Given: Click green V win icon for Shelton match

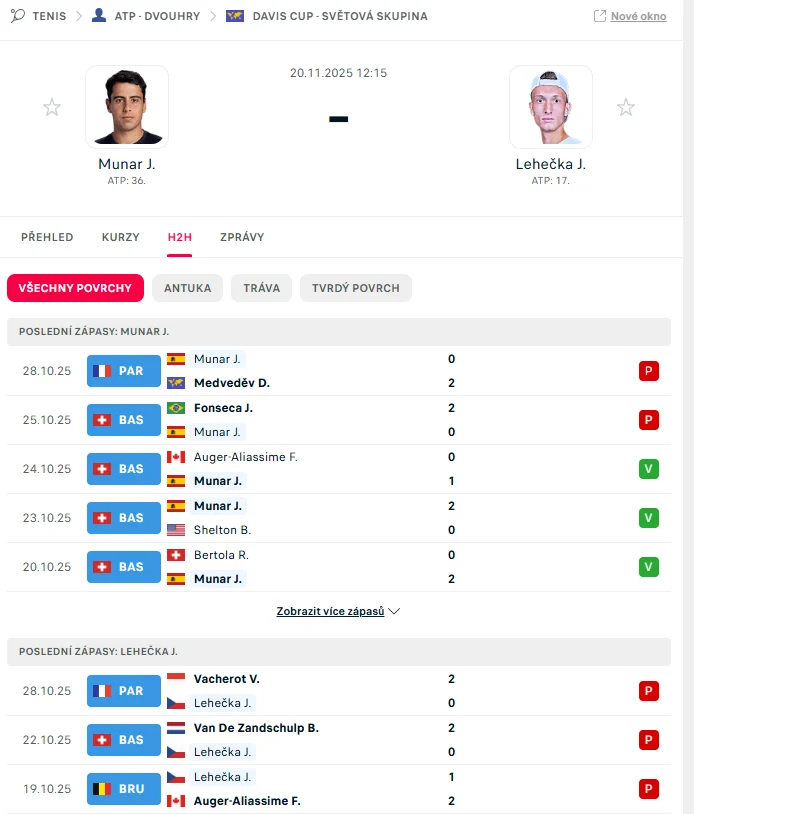Looking at the screenshot, I should click(649, 518).
